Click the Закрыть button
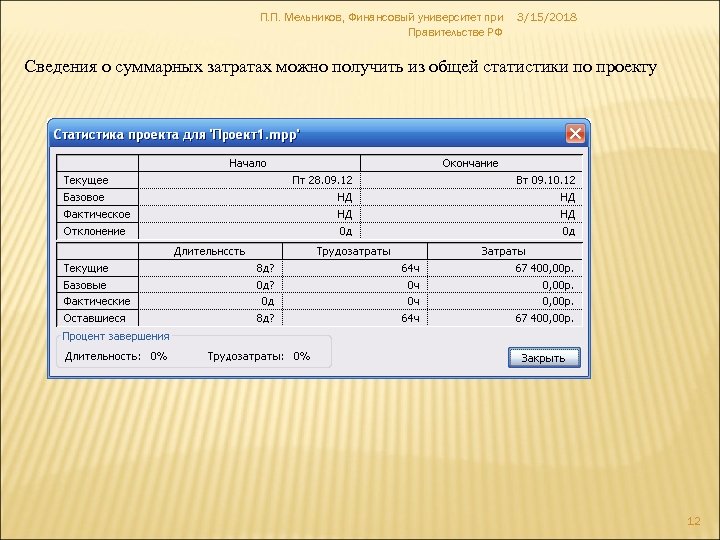Image resolution: width=720 pixels, height=540 pixels. click(x=544, y=358)
